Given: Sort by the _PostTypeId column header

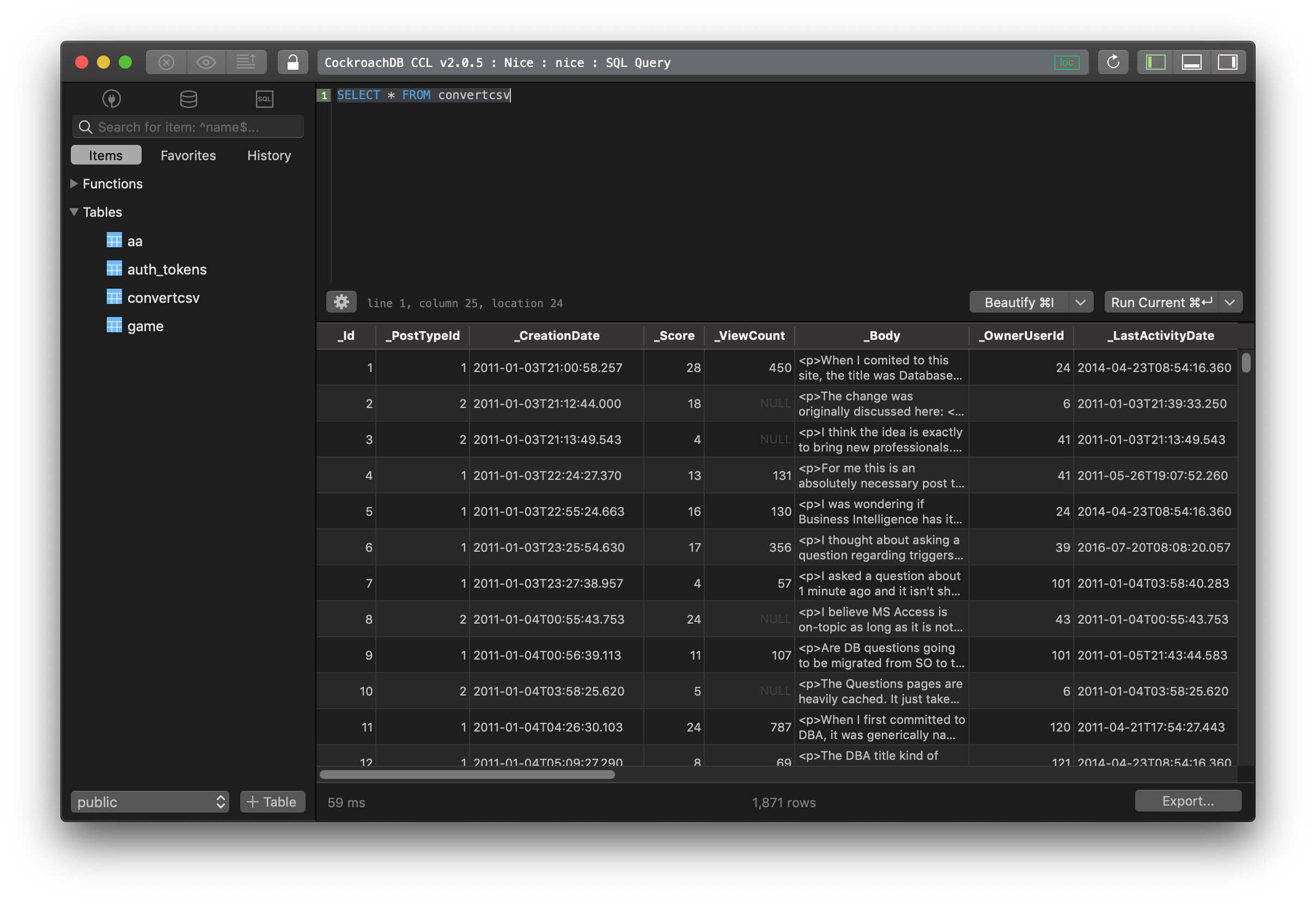Looking at the screenshot, I should coord(423,336).
